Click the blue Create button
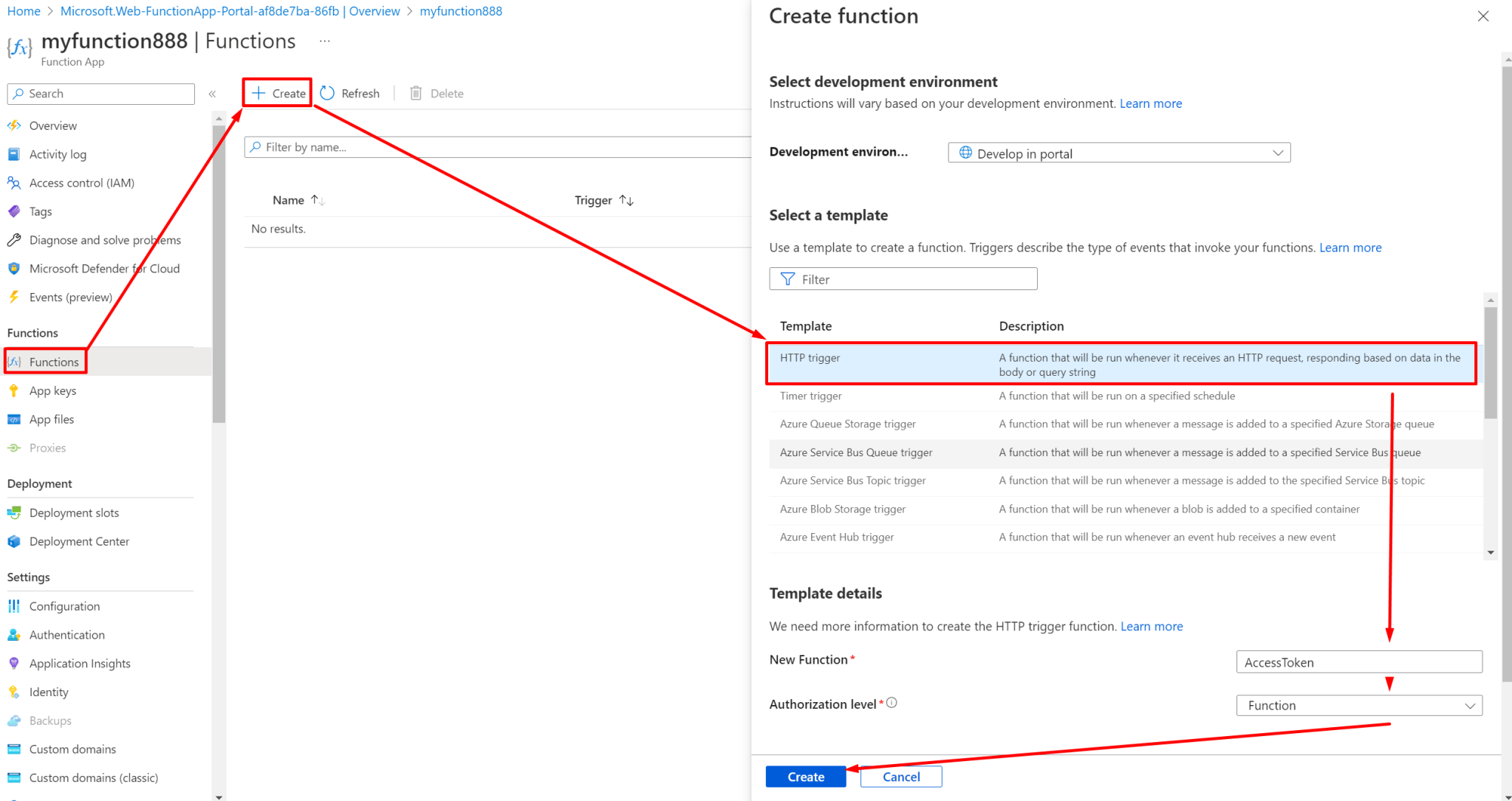Image resolution: width=1512 pixels, height=801 pixels. 806,777
